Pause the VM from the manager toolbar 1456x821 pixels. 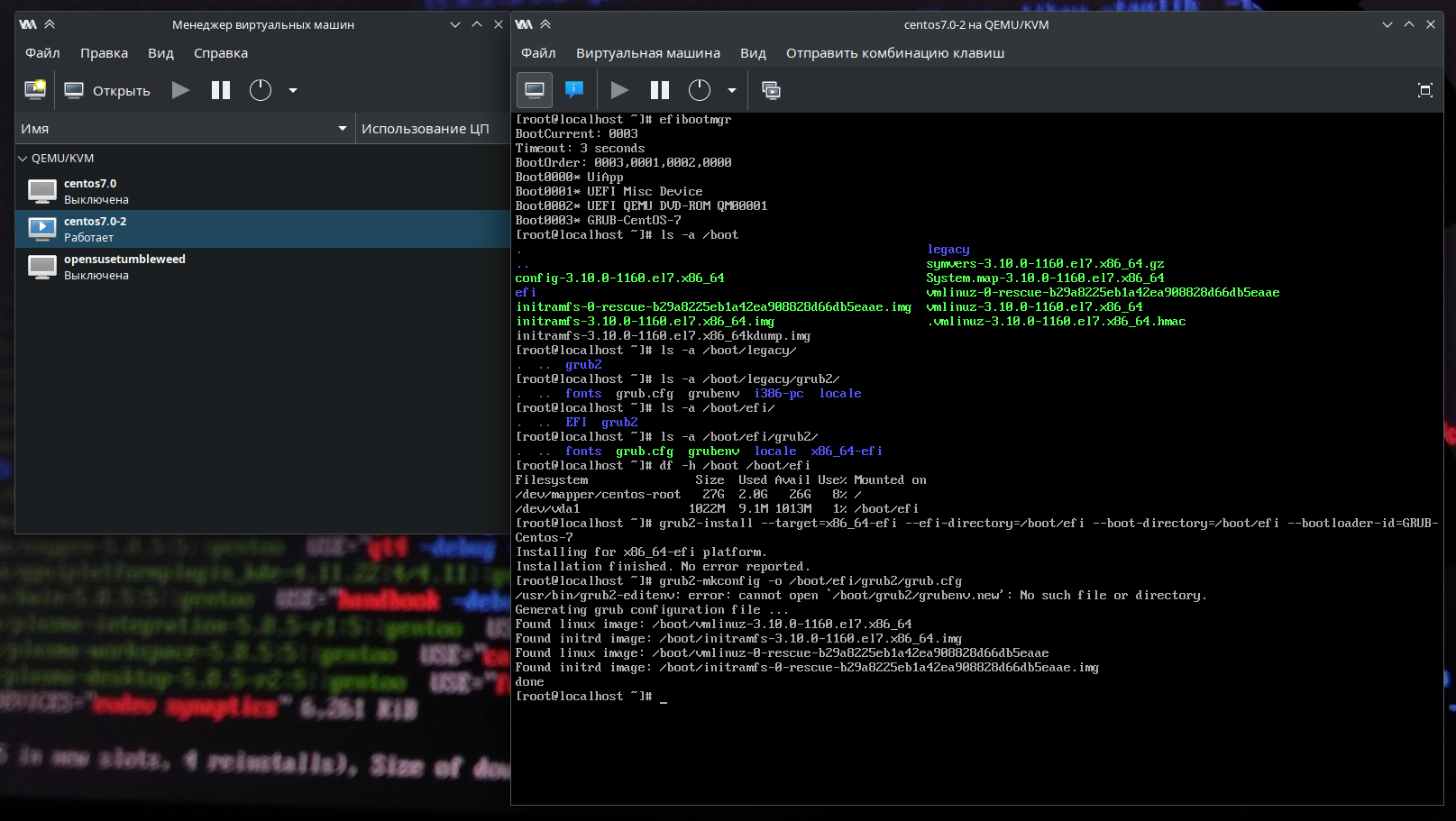point(221,90)
